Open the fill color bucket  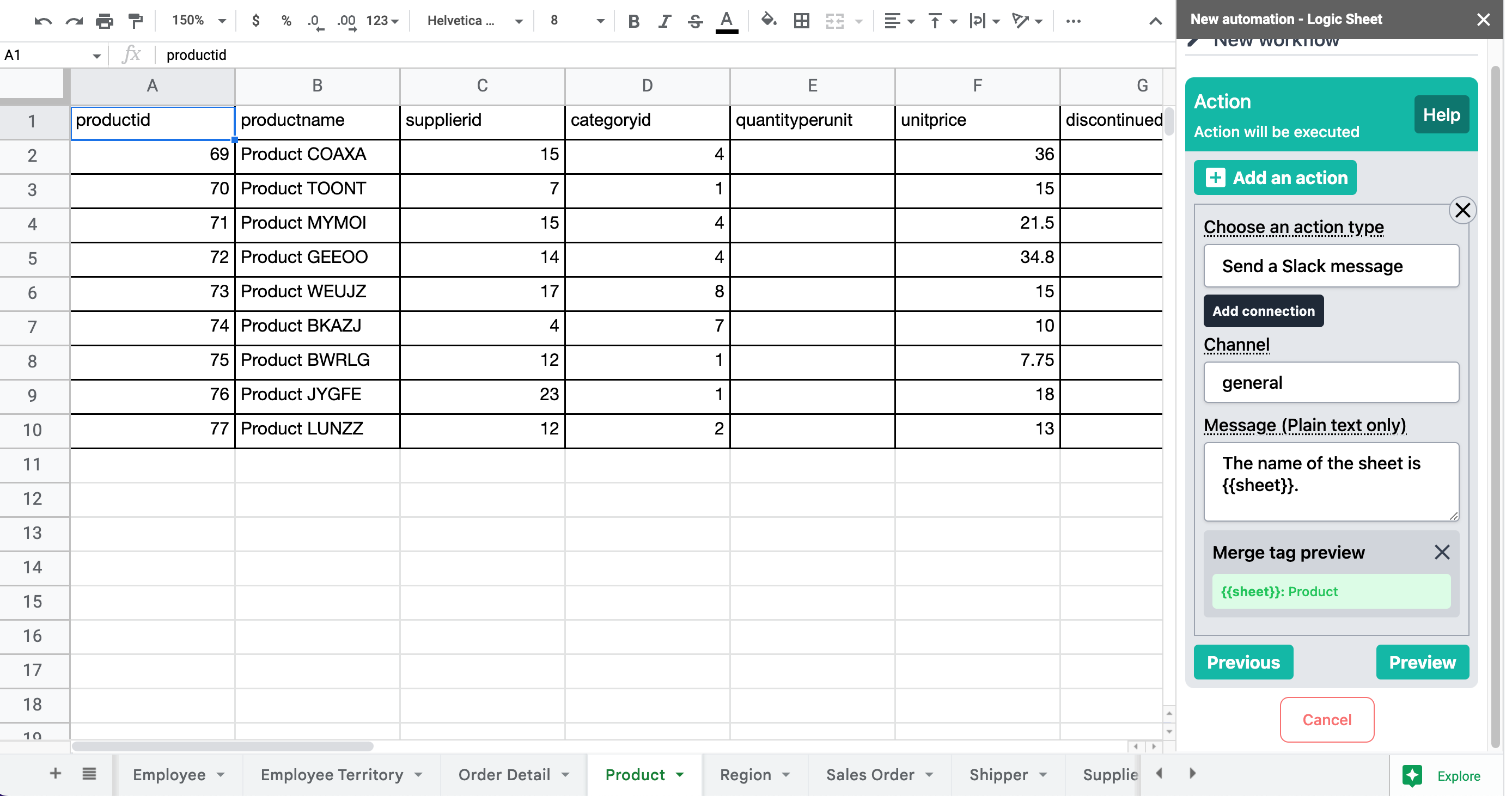tap(768, 21)
